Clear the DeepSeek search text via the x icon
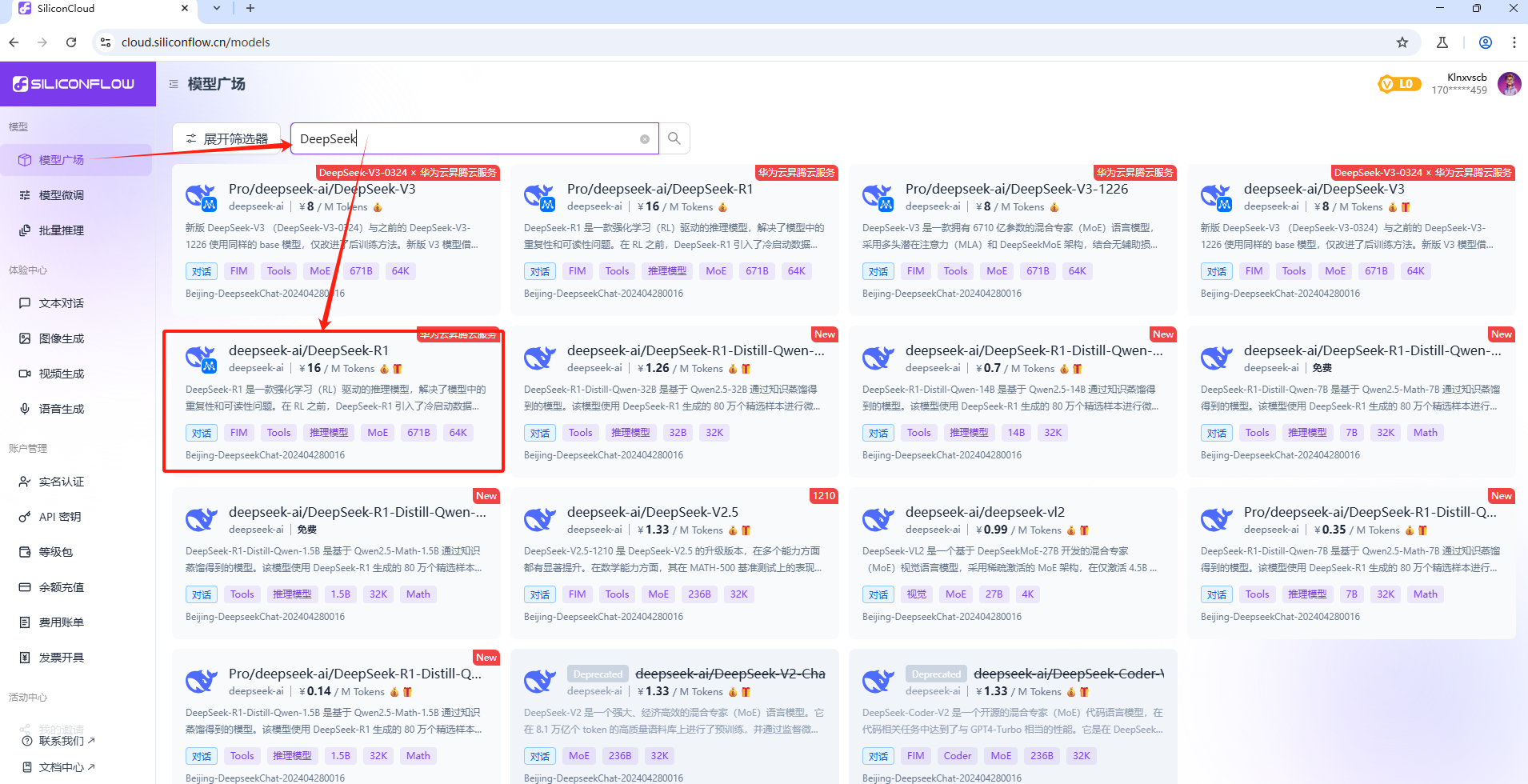The height and width of the screenshot is (784, 1528). [x=645, y=138]
